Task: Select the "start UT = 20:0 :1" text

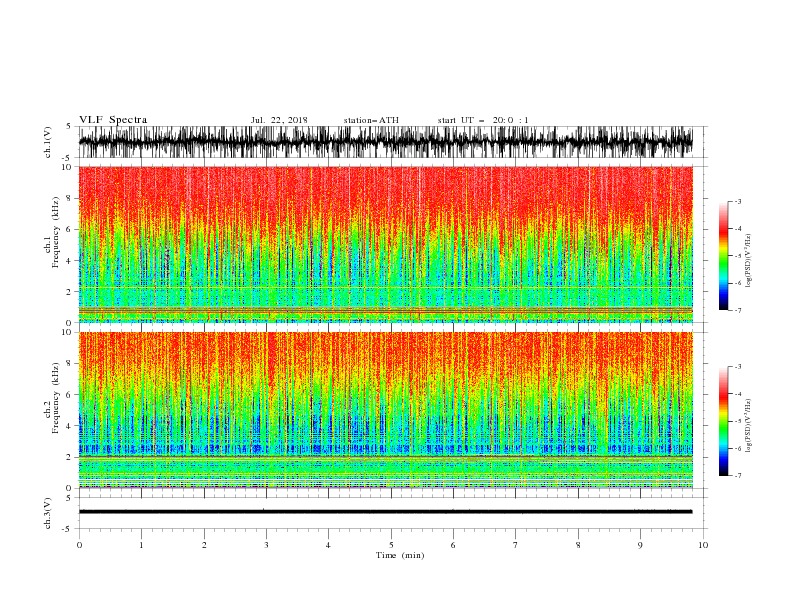Action: pyautogui.click(x=483, y=120)
